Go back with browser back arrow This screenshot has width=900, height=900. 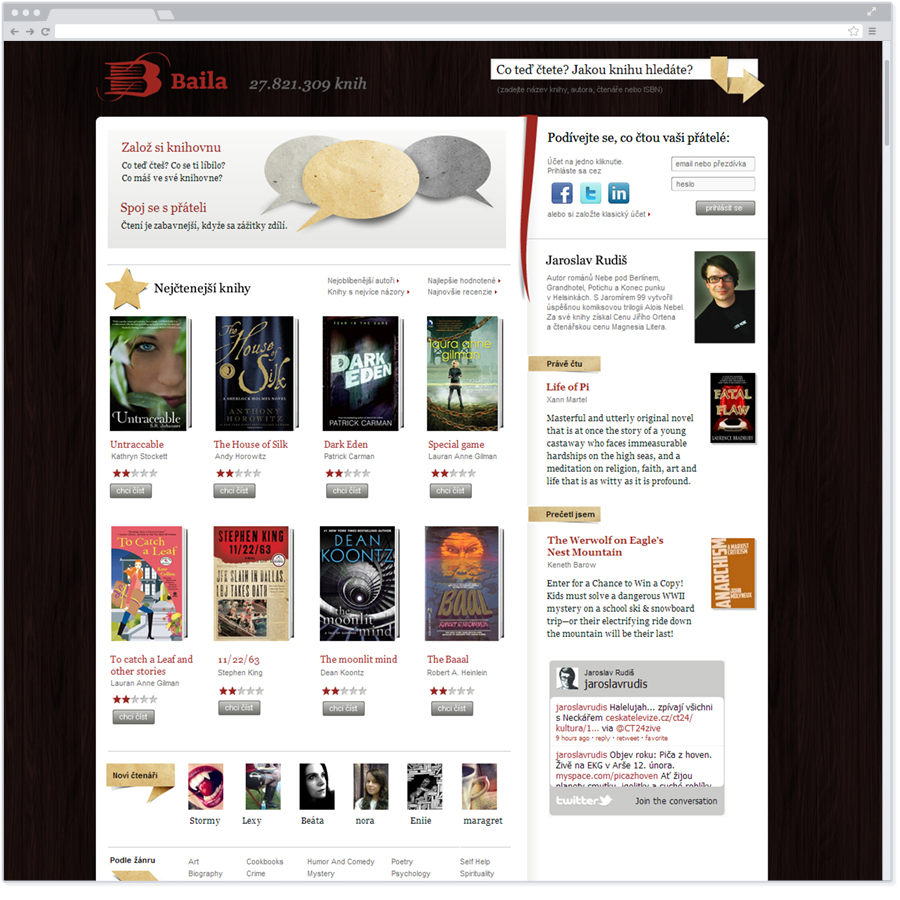click(x=14, y=32)
